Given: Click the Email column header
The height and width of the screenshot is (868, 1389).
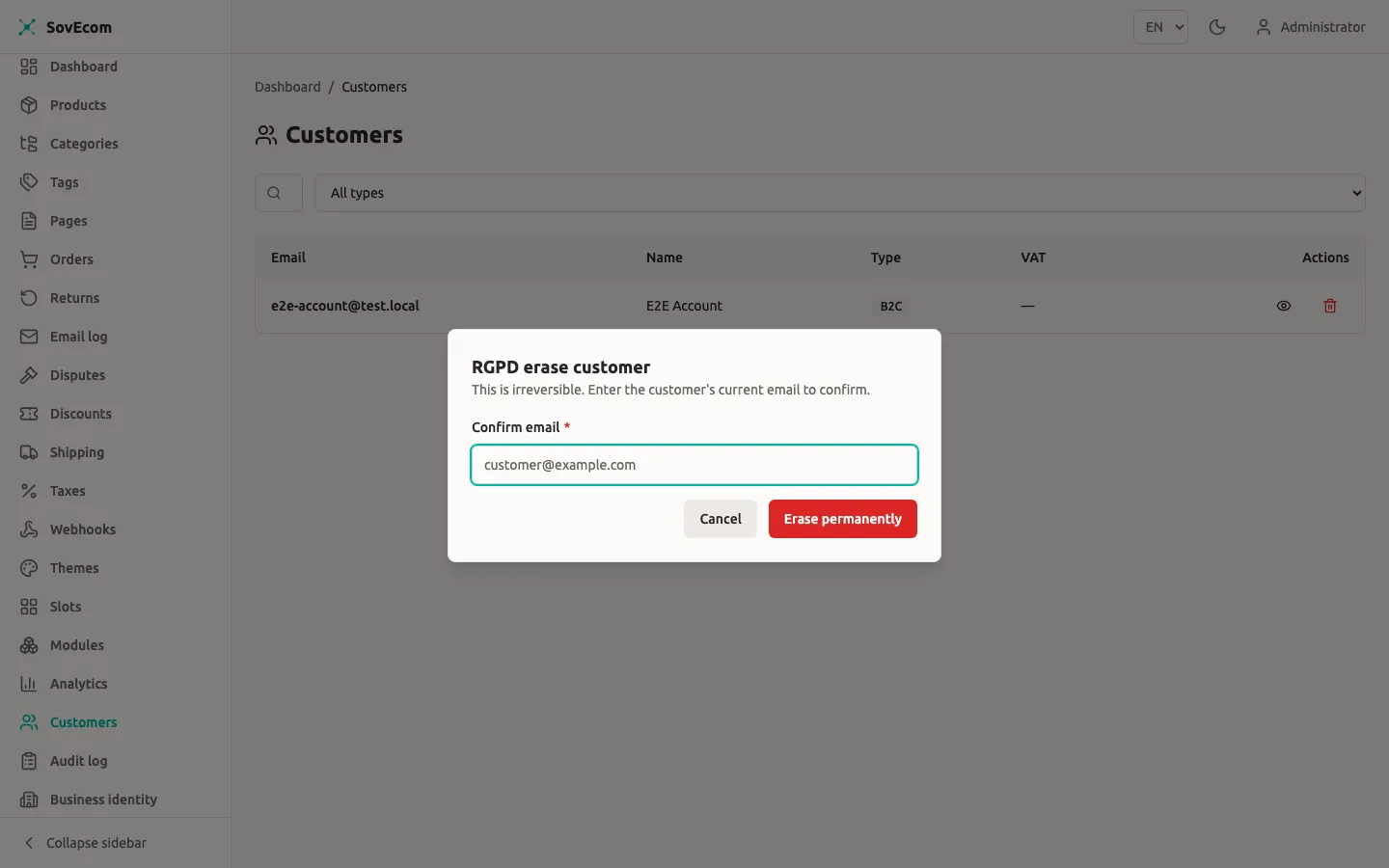Looking at the screenshot, I should click(288, 258).
